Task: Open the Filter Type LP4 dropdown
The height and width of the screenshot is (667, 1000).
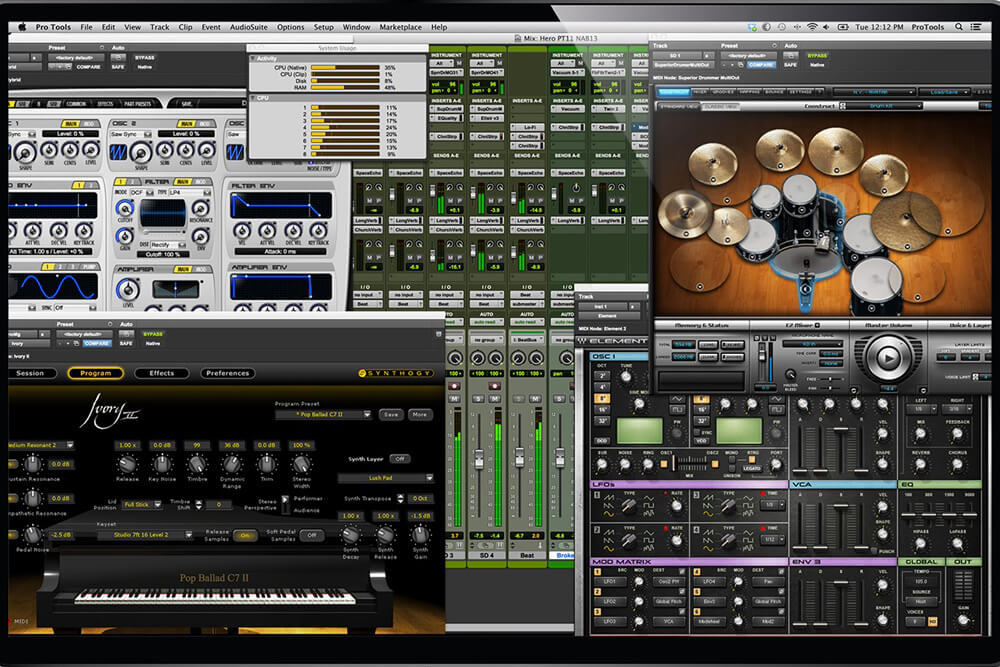Action: tap(188, 192)
